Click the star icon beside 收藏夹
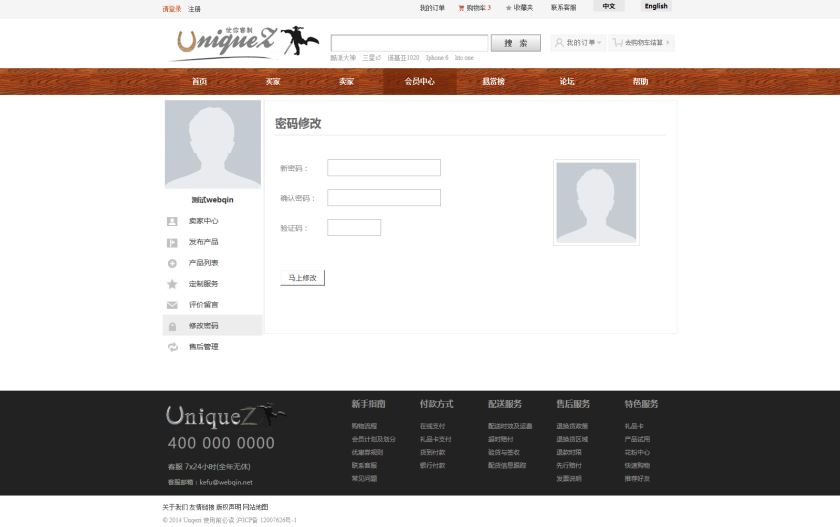The image size is (840, 527). pyautogui.click(x=508, y=8)
